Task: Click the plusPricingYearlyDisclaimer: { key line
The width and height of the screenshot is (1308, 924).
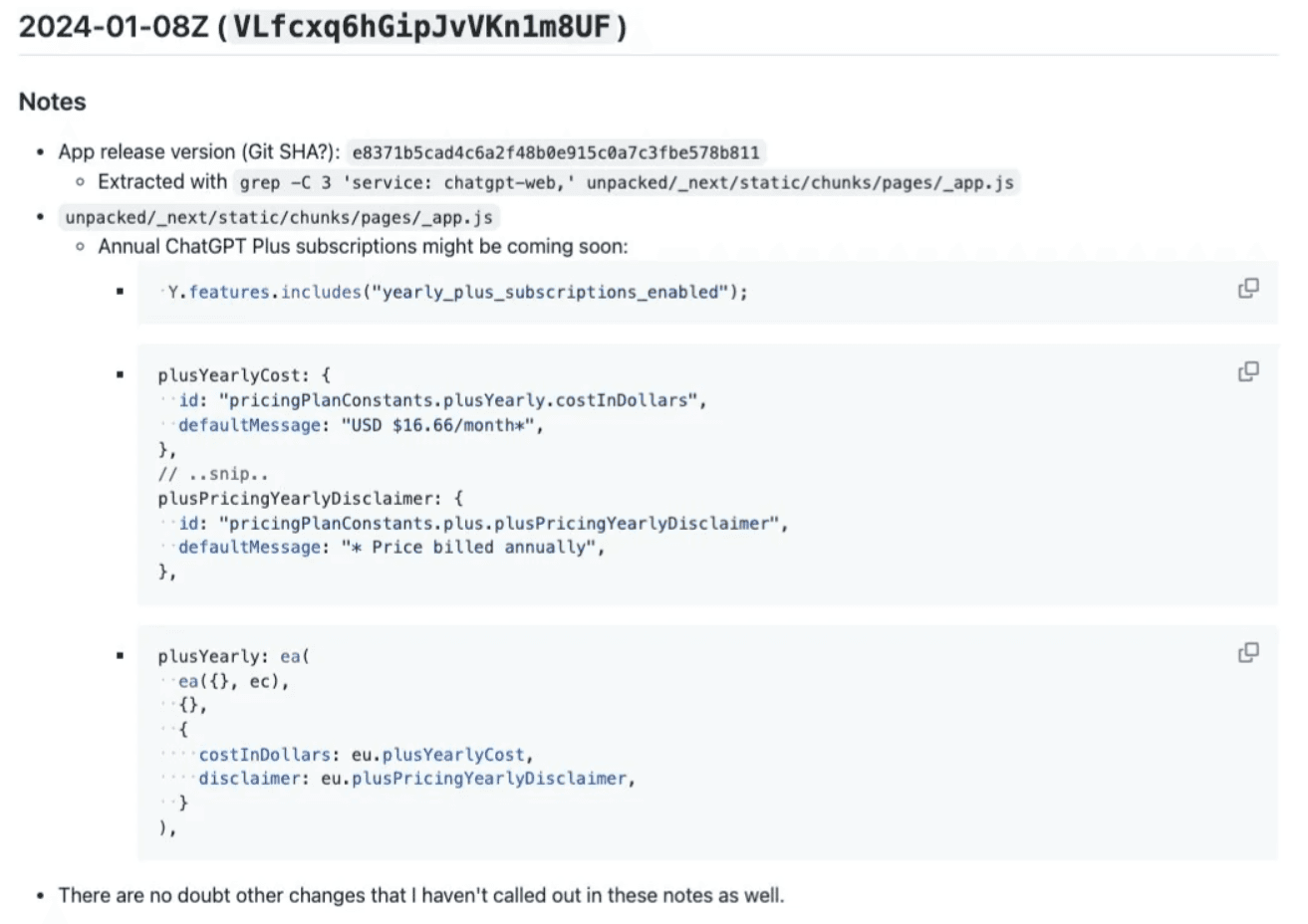Action: 309,498
